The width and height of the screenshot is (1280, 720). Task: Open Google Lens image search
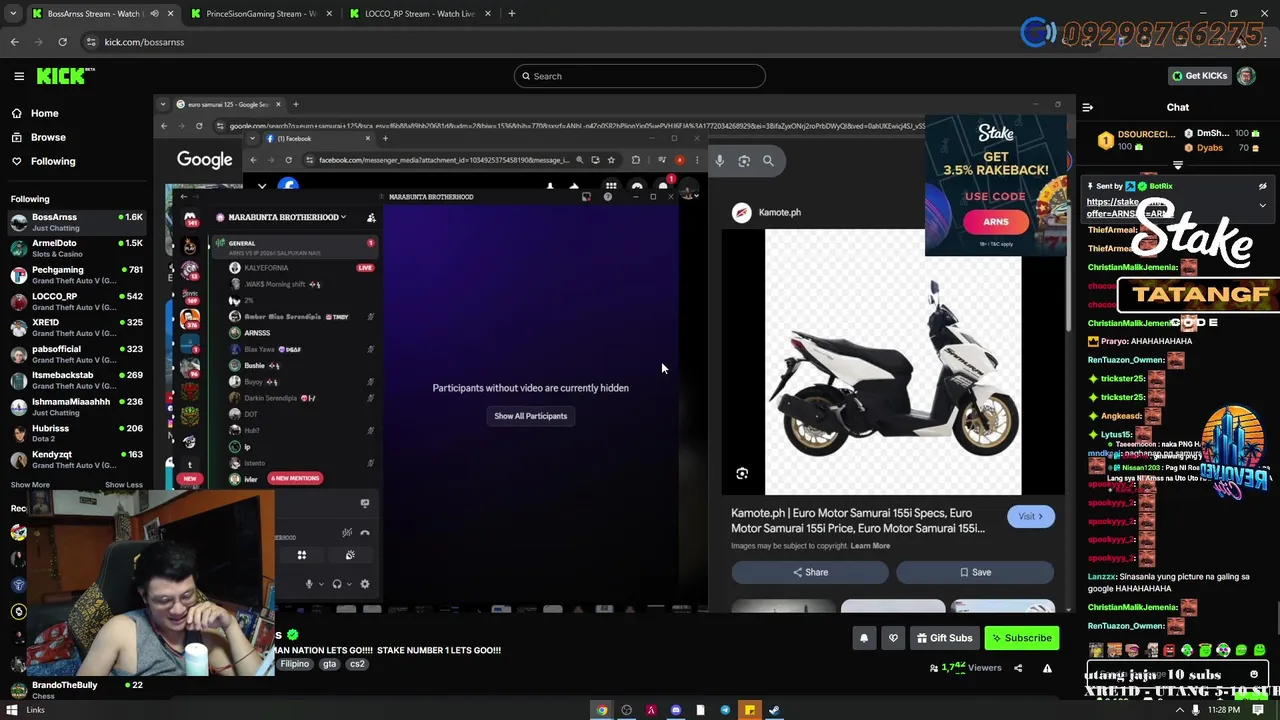coord(744,160)
